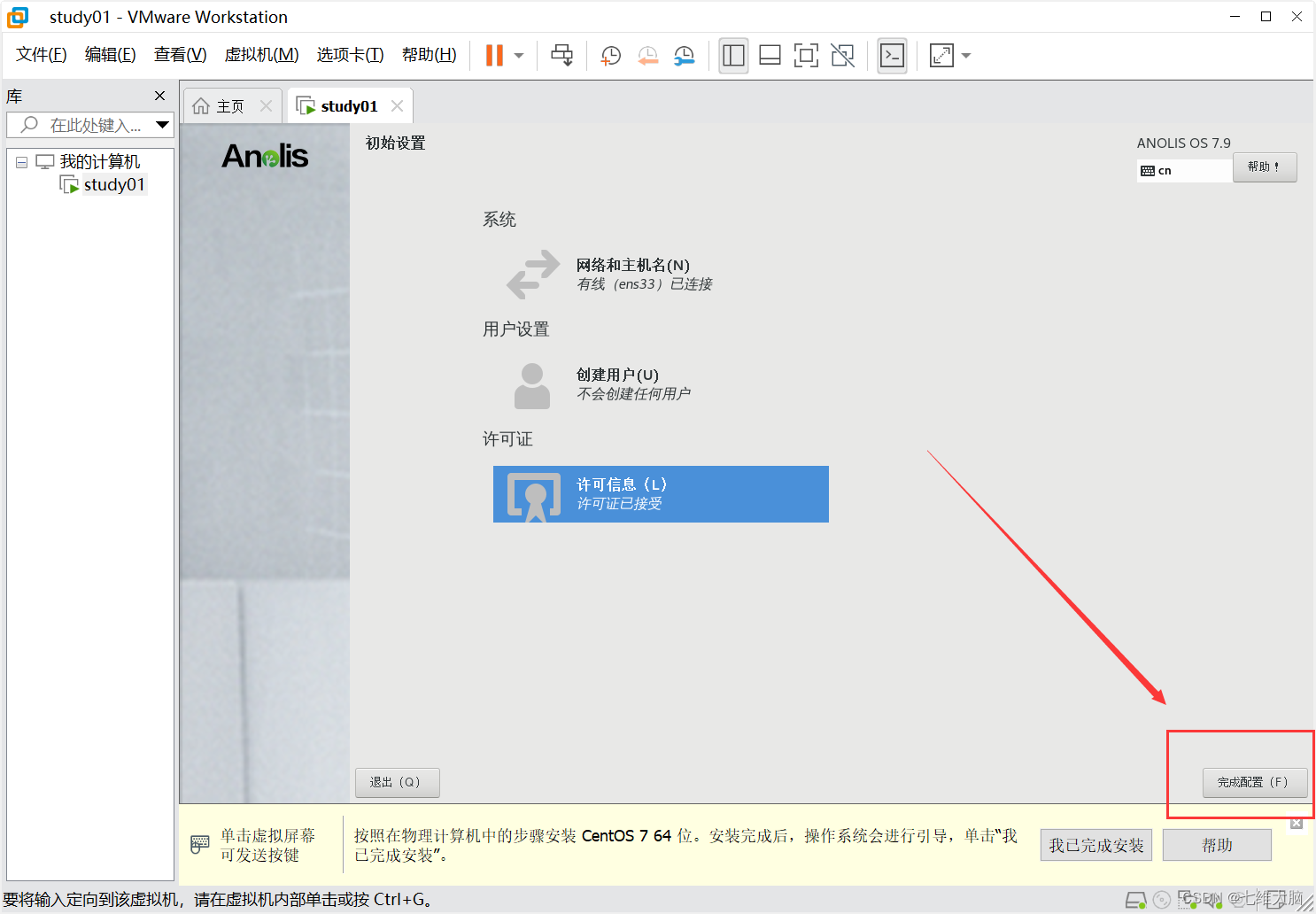
Task: Click the user silhouette icon
Action: pos(532,385)
